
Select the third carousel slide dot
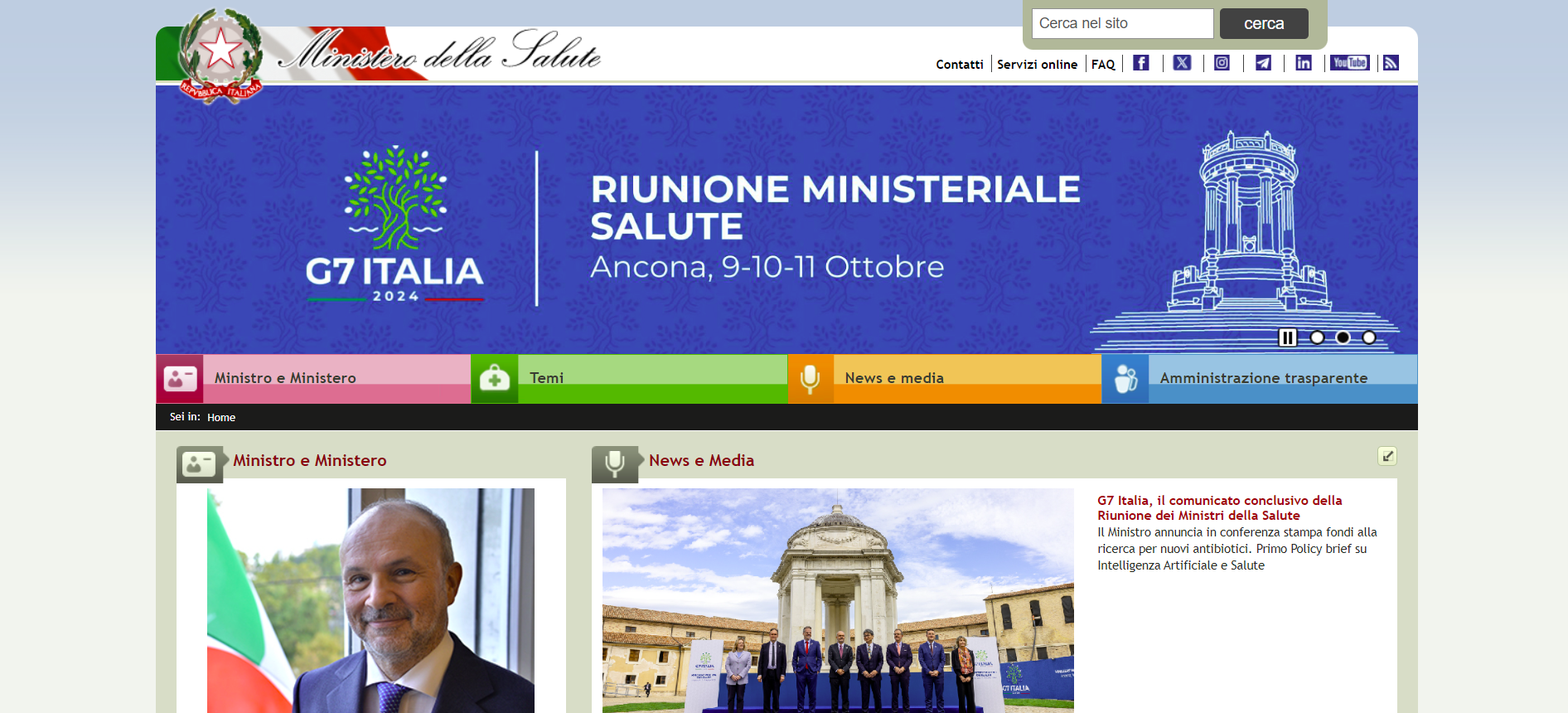(x=1369, y=337)
